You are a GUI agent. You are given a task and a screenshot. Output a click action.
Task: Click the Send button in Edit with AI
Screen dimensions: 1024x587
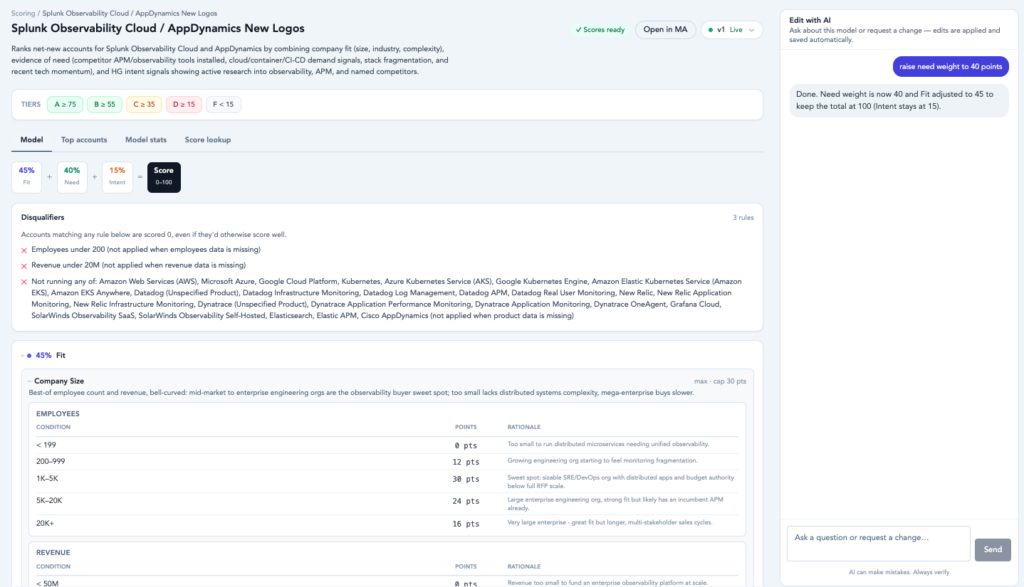click(993, 550)
